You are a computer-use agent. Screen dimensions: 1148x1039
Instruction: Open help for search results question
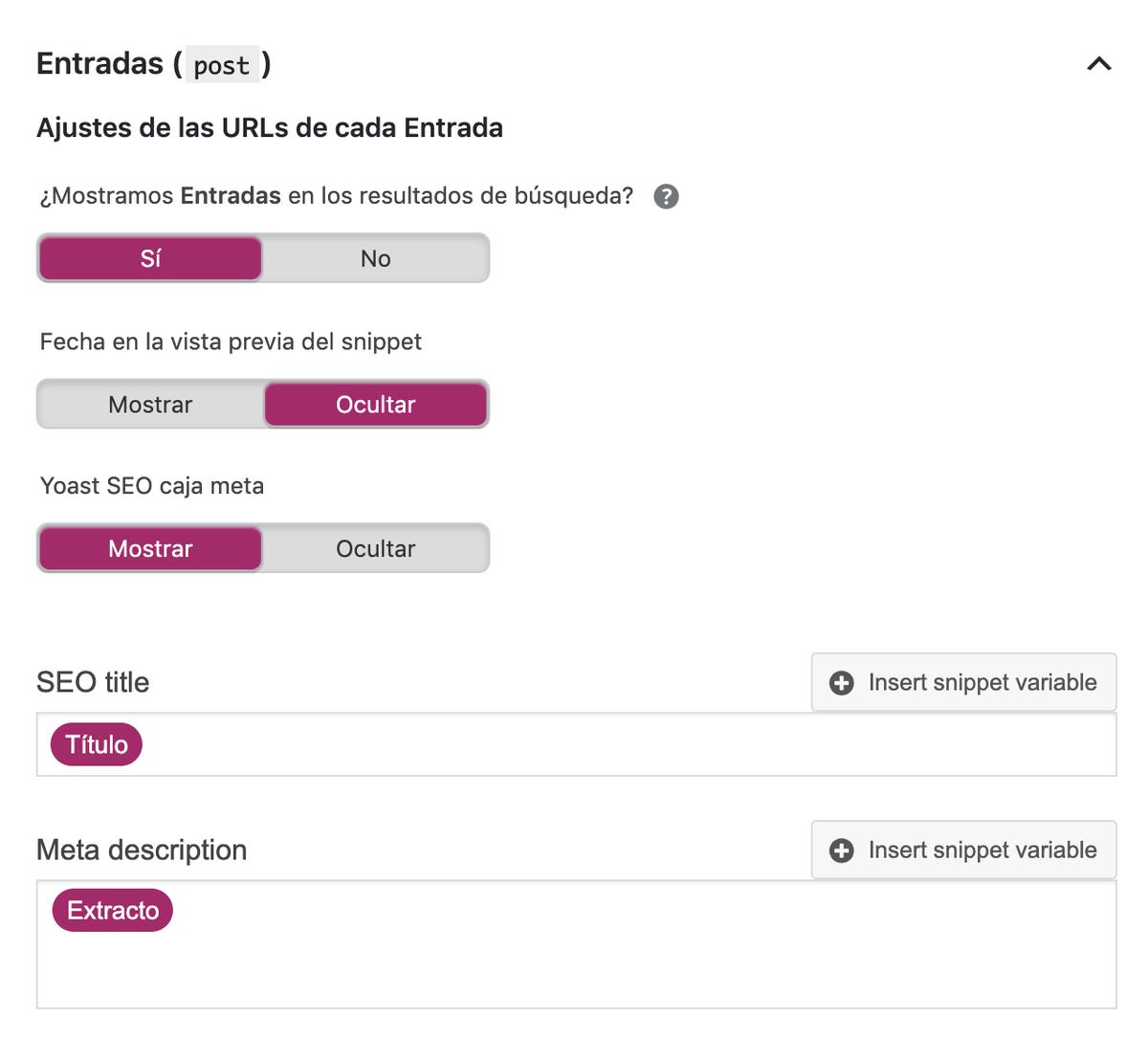point(666,197)
